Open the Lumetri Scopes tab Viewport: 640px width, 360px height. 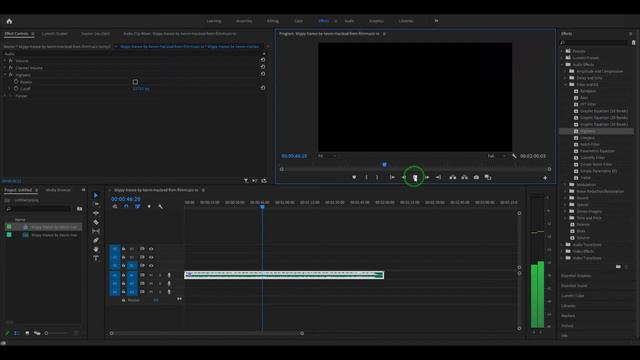point(55,34)
